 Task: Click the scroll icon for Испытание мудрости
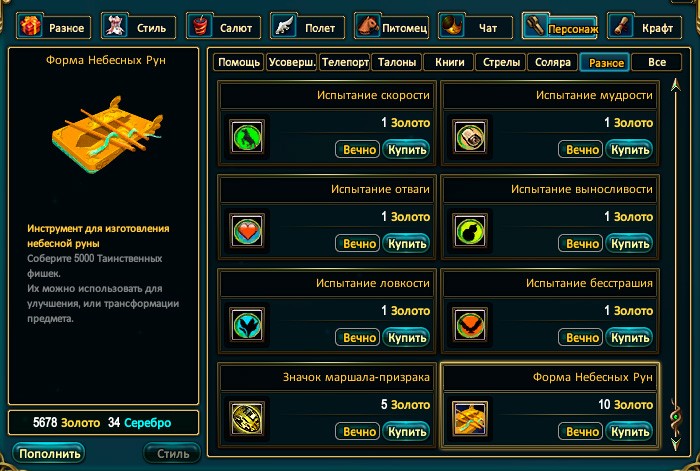click(470, 137)
